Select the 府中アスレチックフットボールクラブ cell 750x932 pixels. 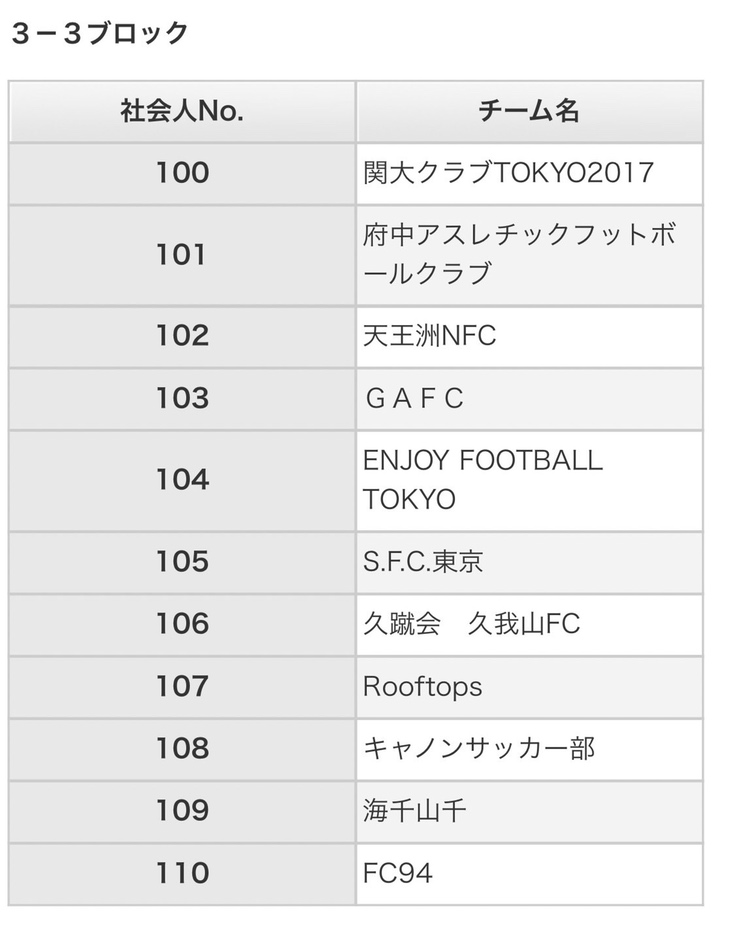click(529, 255)
